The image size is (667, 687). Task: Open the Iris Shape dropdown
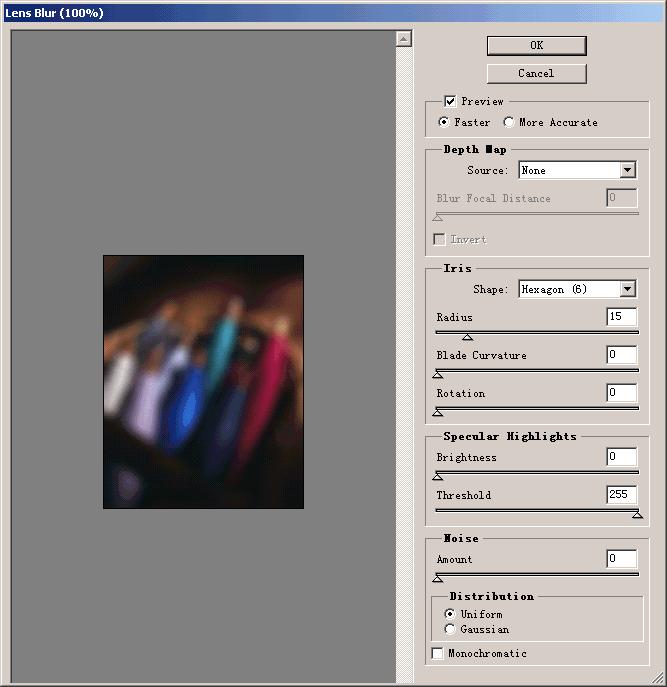[627, 289]
